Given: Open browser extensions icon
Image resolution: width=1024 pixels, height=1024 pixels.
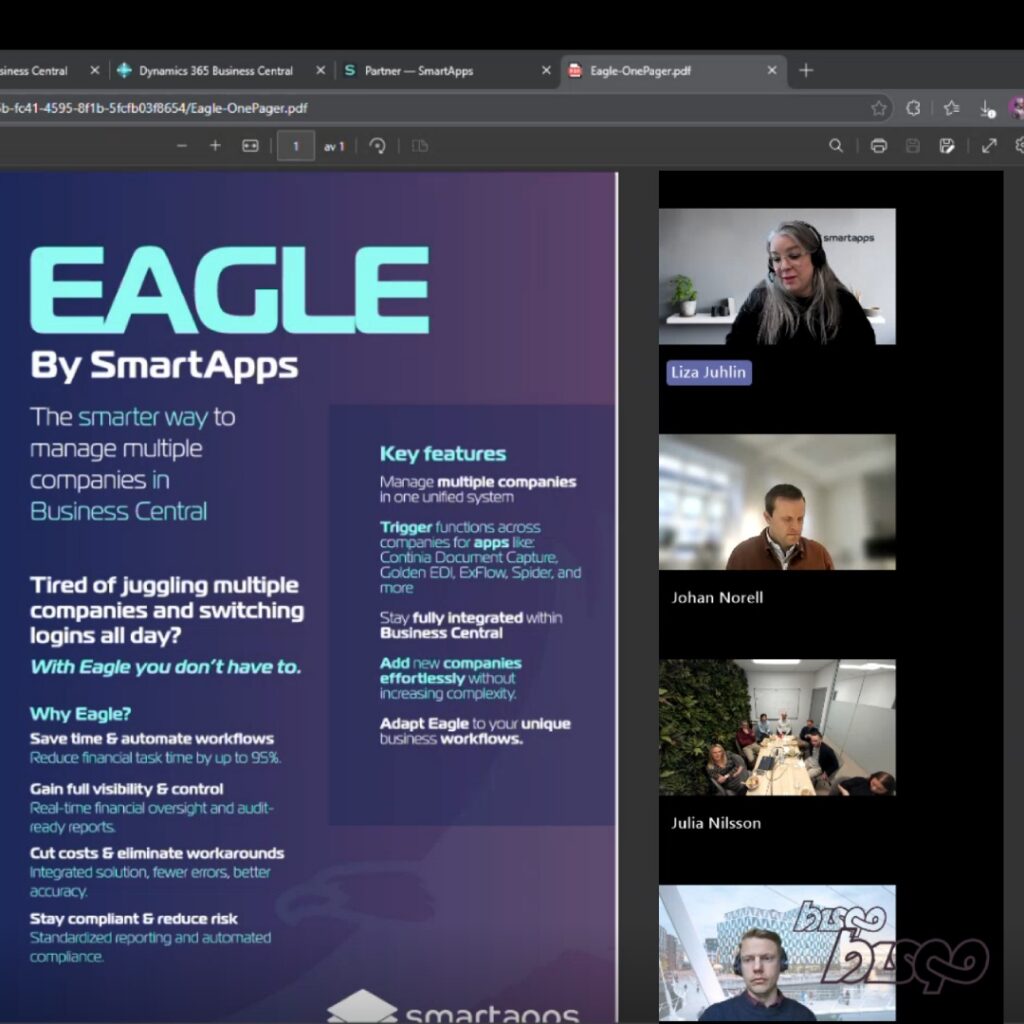Looking at the screenshot, I should coord(914,108).
